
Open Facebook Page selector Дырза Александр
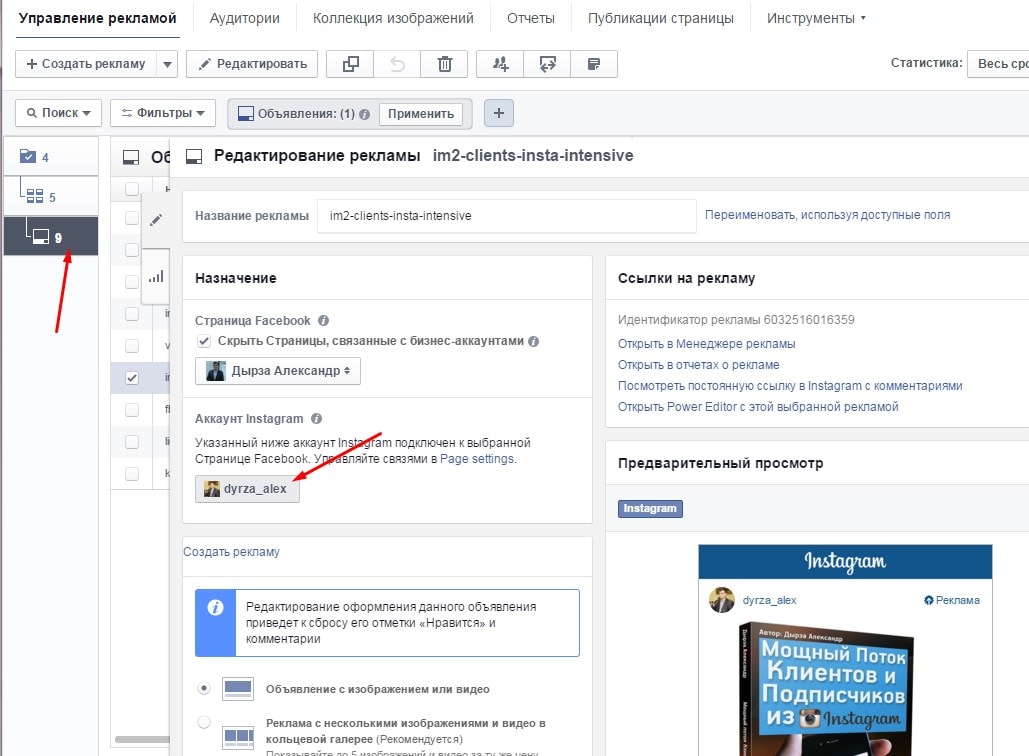pyautogui.click(x=278, y=371)
